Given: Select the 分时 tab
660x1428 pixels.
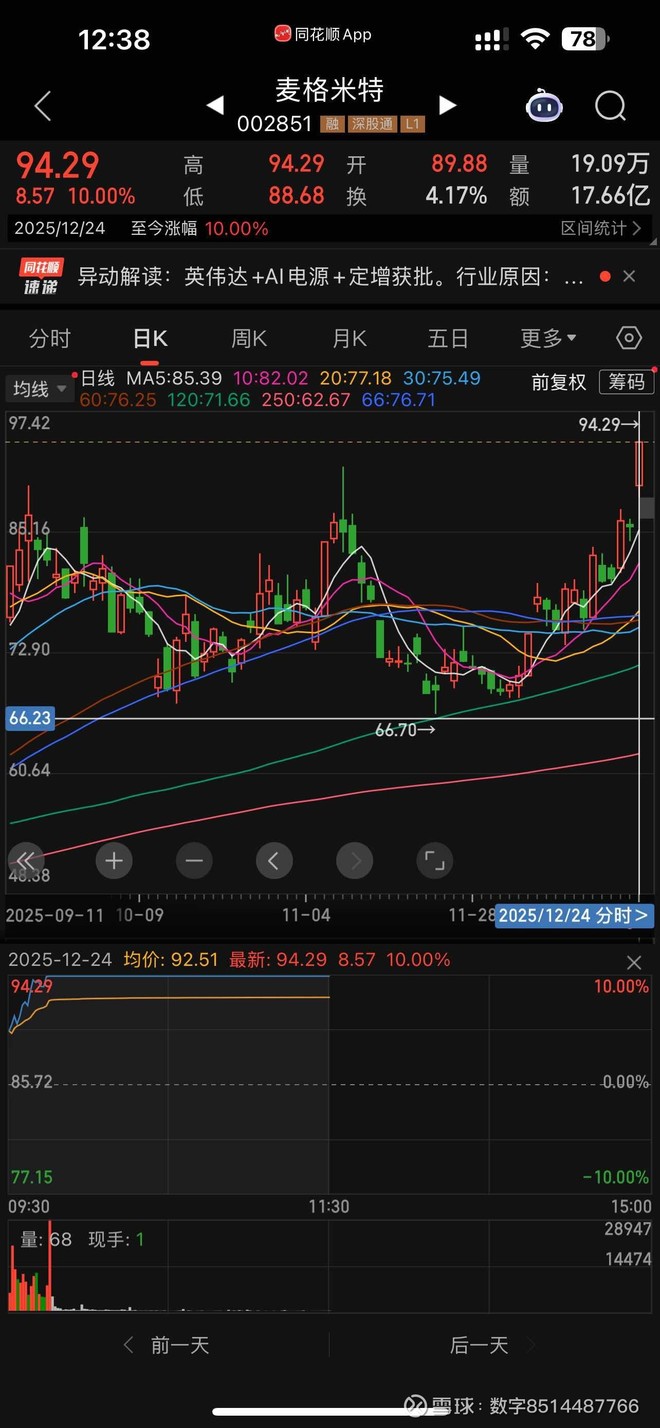Looking at the screenshot, I should coord(50,338).
